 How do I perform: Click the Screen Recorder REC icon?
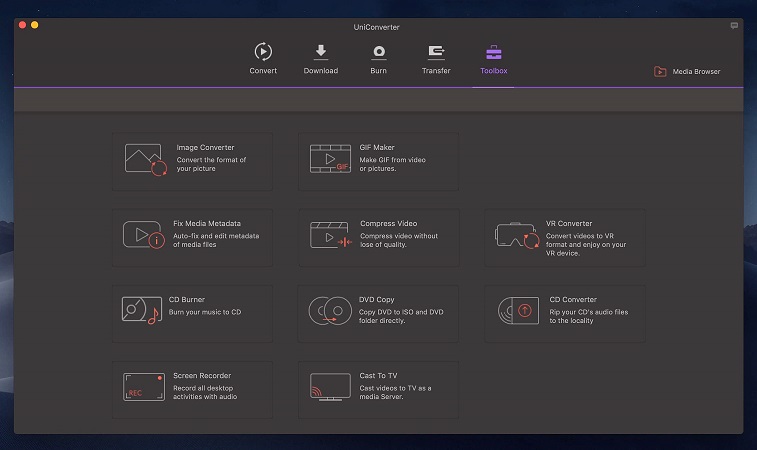click(144, 387)
